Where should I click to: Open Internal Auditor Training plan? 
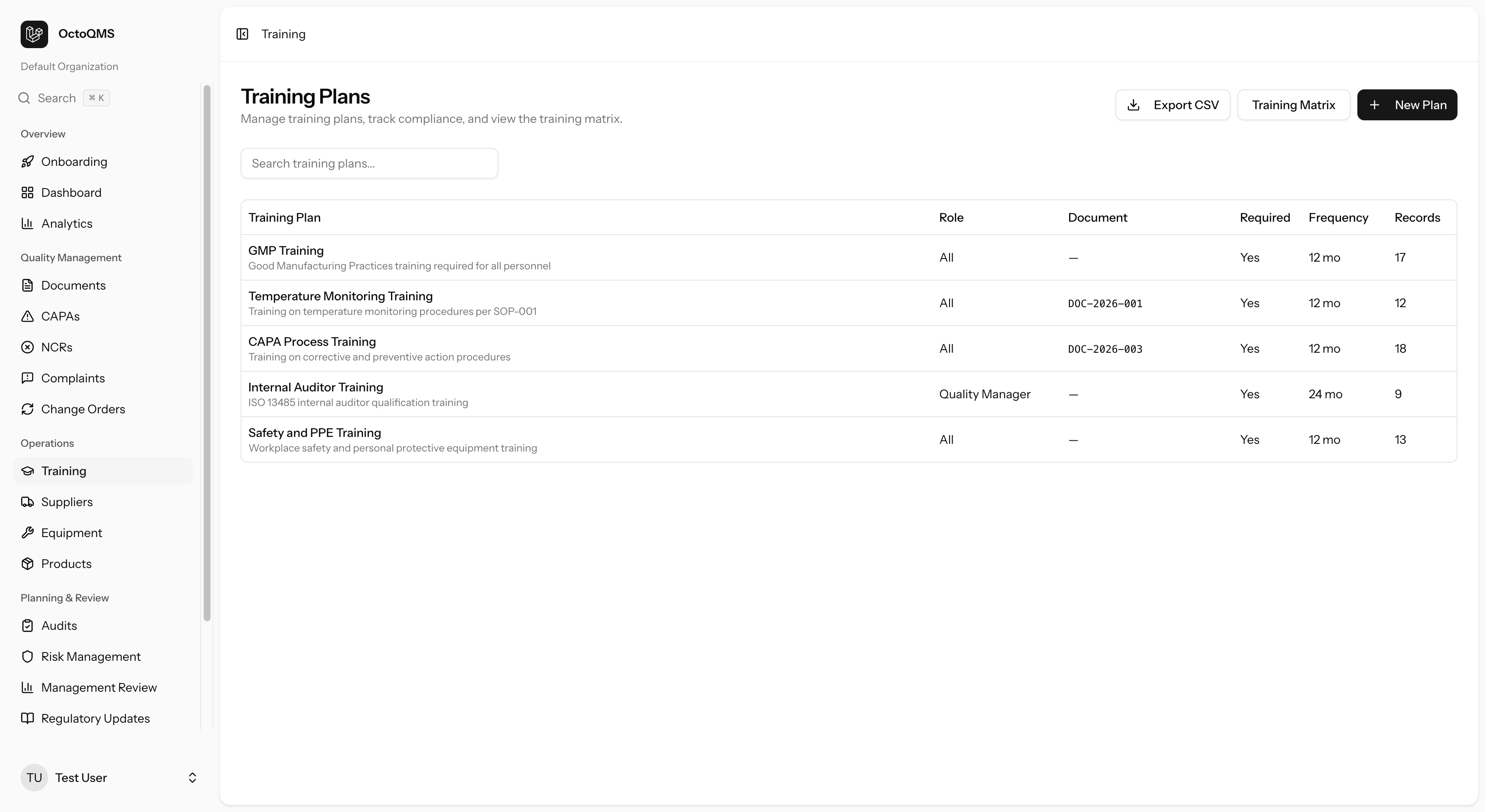[849, 394]
